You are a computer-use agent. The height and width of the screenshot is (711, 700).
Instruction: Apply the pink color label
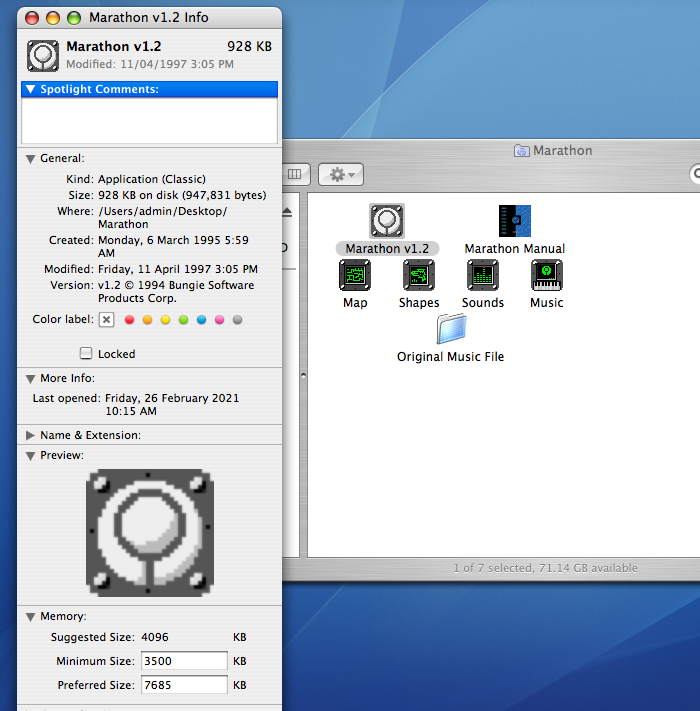219,320
